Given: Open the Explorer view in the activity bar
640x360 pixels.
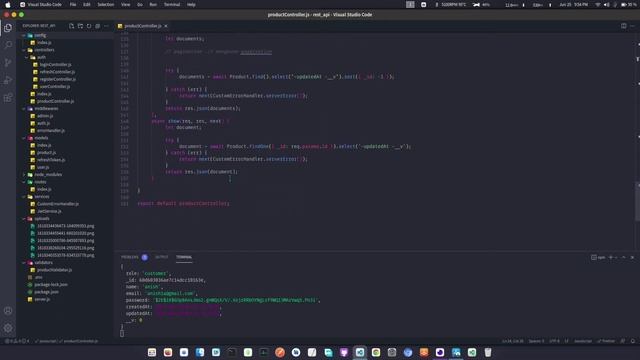Looking at the screenshot, I should [x=8, y=28].
